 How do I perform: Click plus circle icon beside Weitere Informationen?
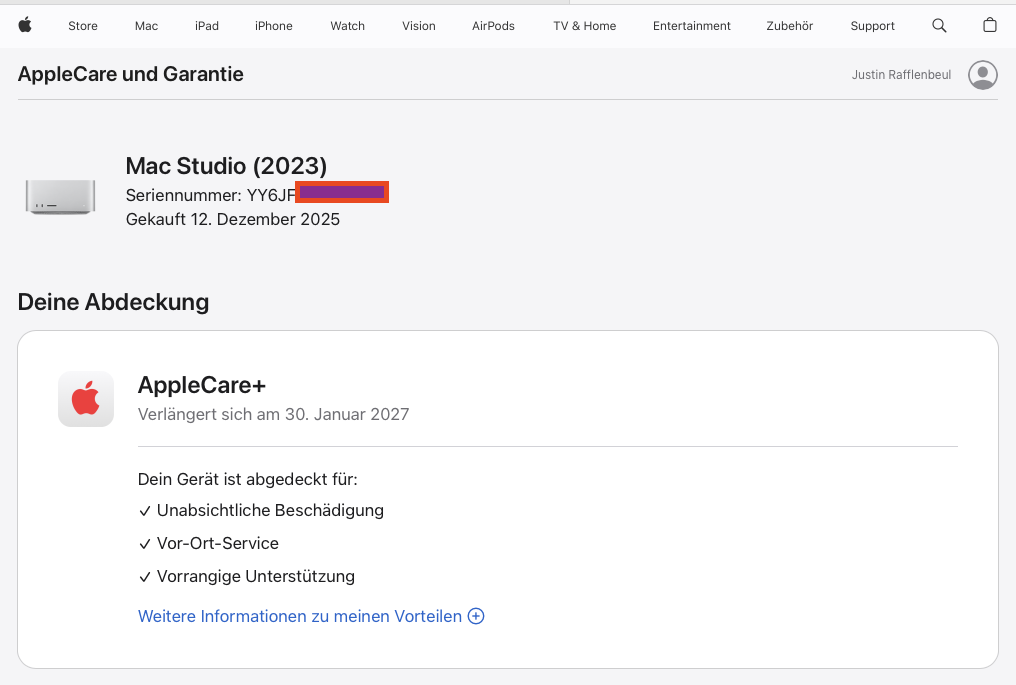pyautogui.click(x=476, y=616)
